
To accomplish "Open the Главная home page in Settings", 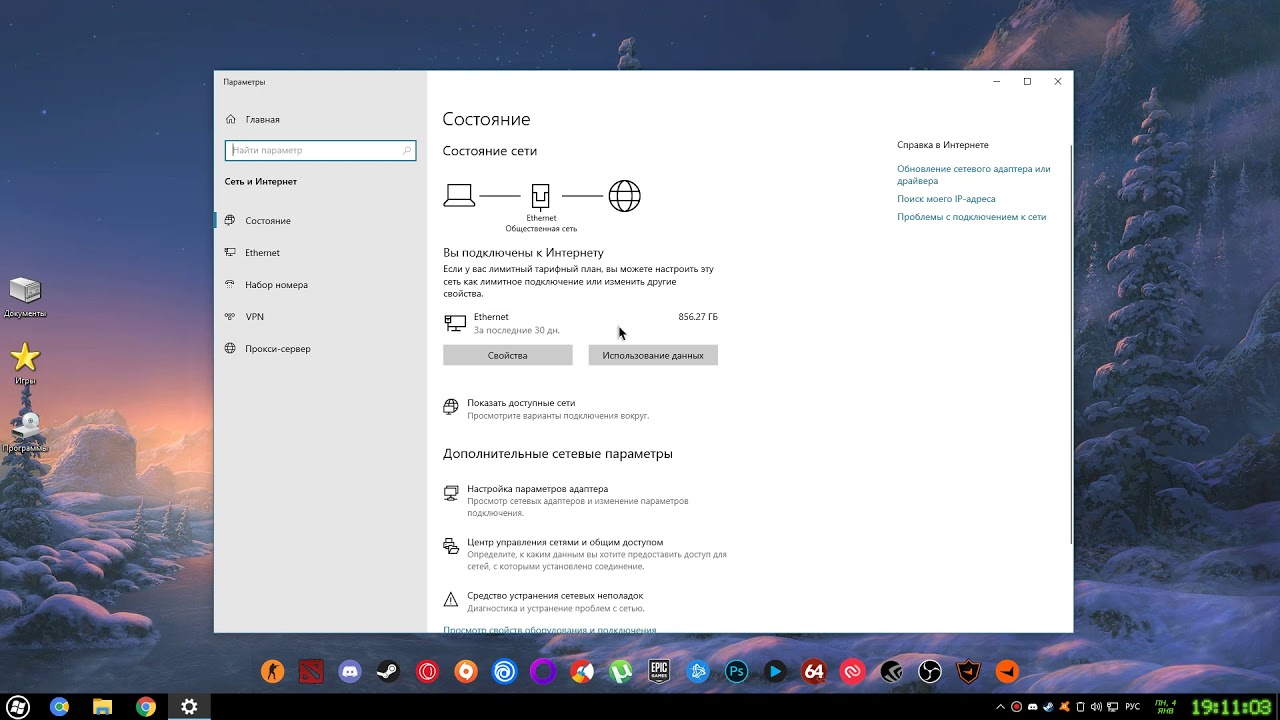I will [253, 119].
